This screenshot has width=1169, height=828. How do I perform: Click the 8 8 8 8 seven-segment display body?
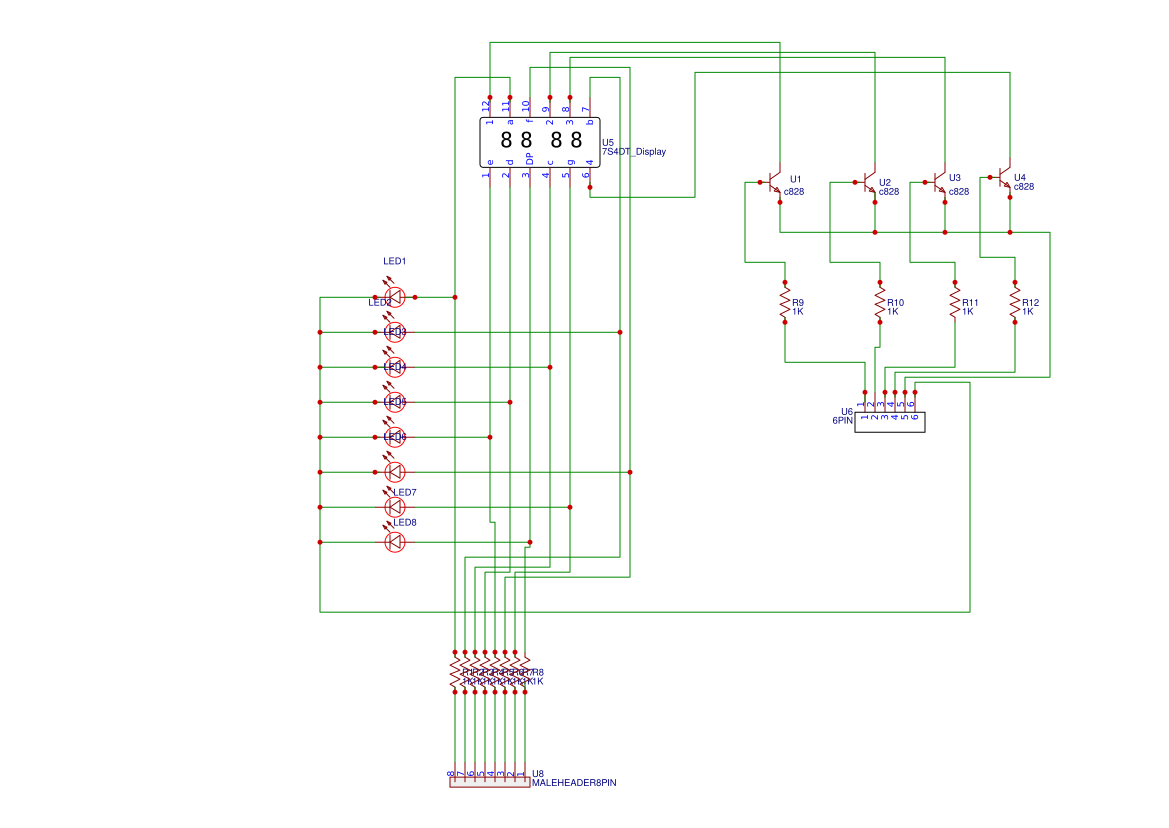click(540, 142)
